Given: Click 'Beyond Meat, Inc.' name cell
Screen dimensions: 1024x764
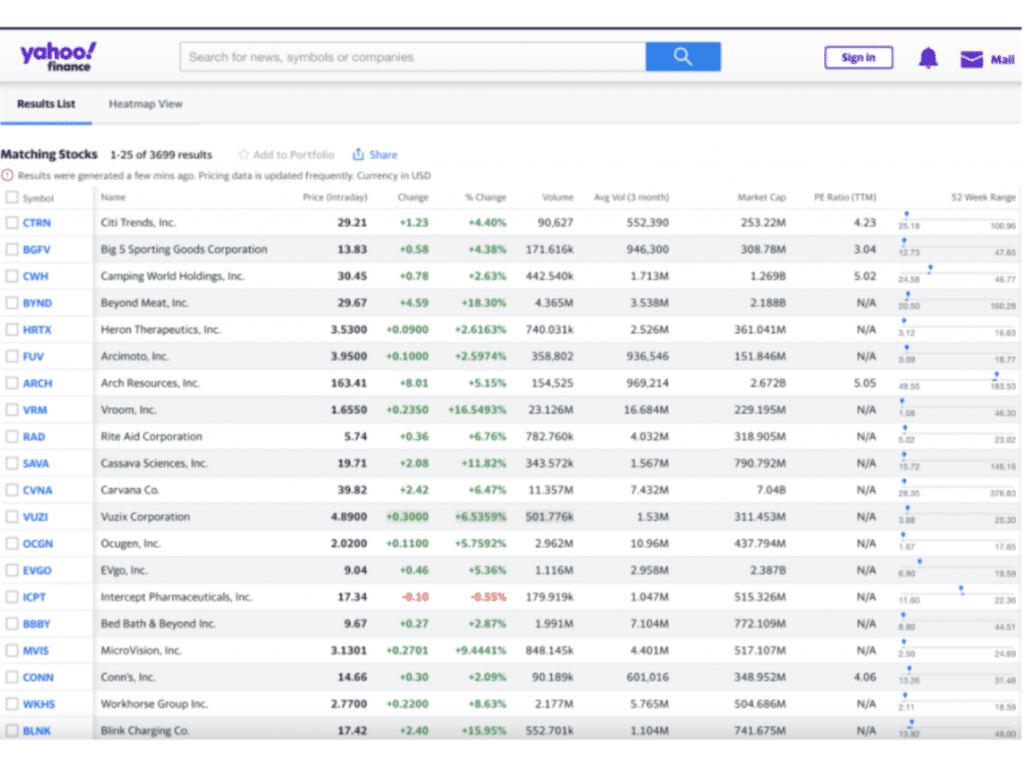Looking at the screenshot, I should click(144, 303).
